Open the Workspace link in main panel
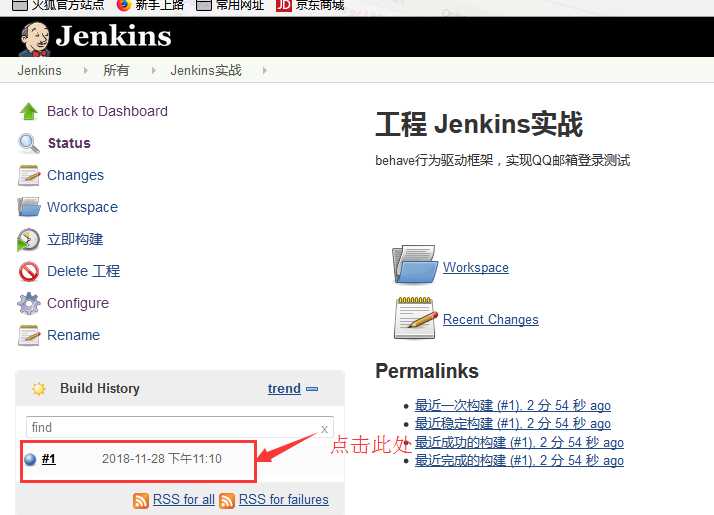 (476, 268)
